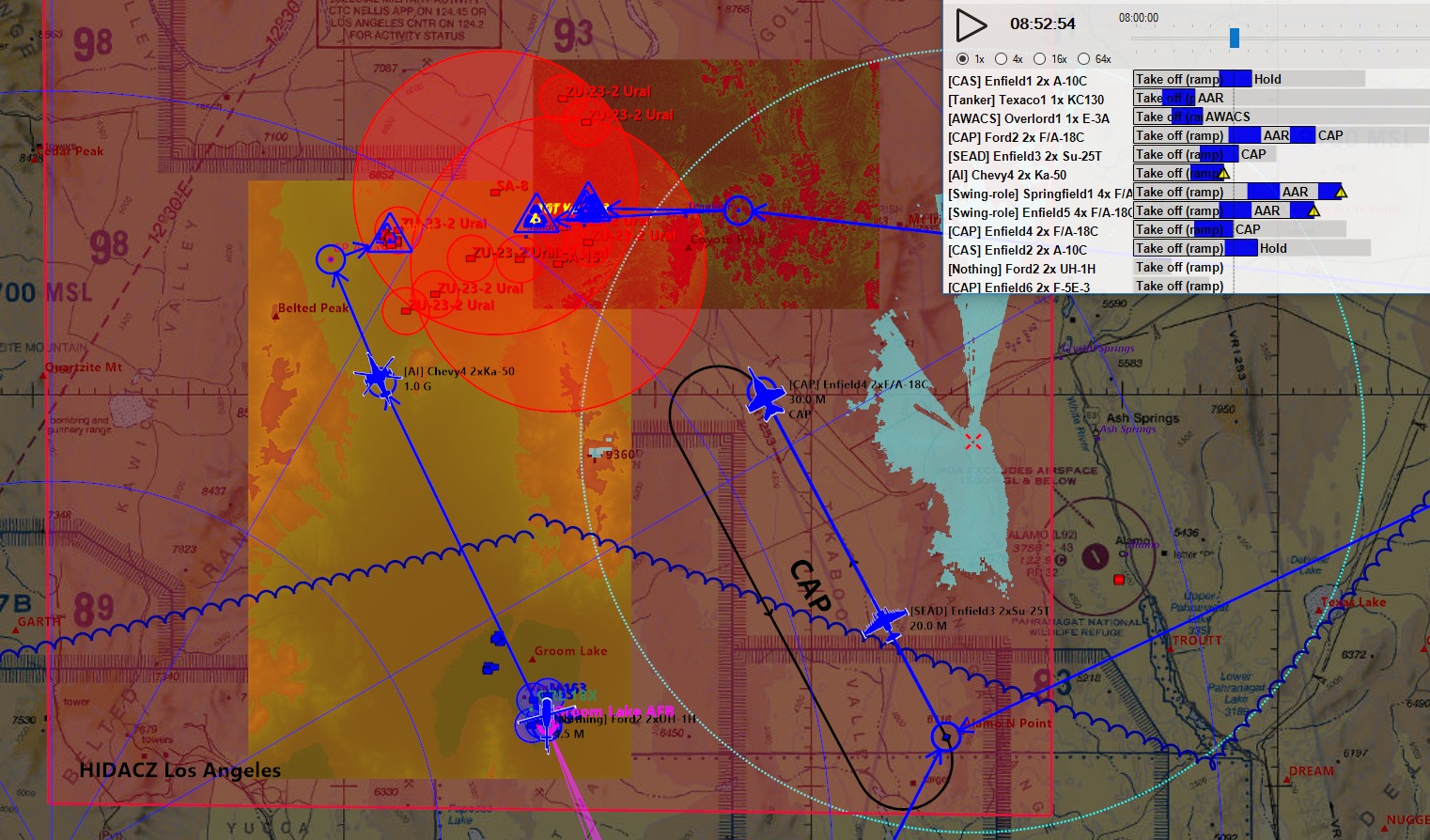Click the HIDACZ Los Angeles zone label
Screen dimensions: 1430x840
(179, 770)
